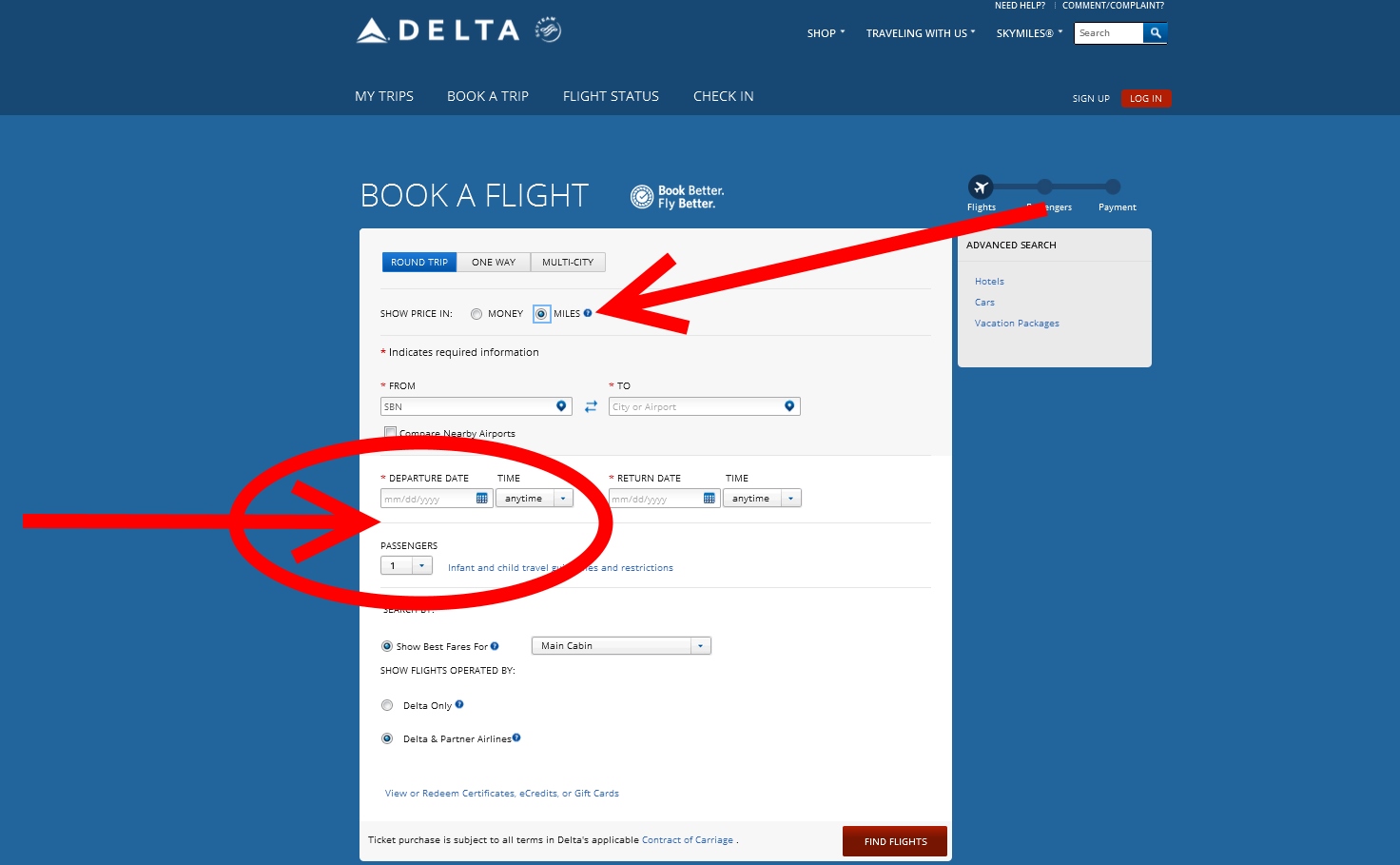Viewport: 1400px width, 865px height.
Task: Open the Main Cabin fare dropdown
Action: coord(700,645)
